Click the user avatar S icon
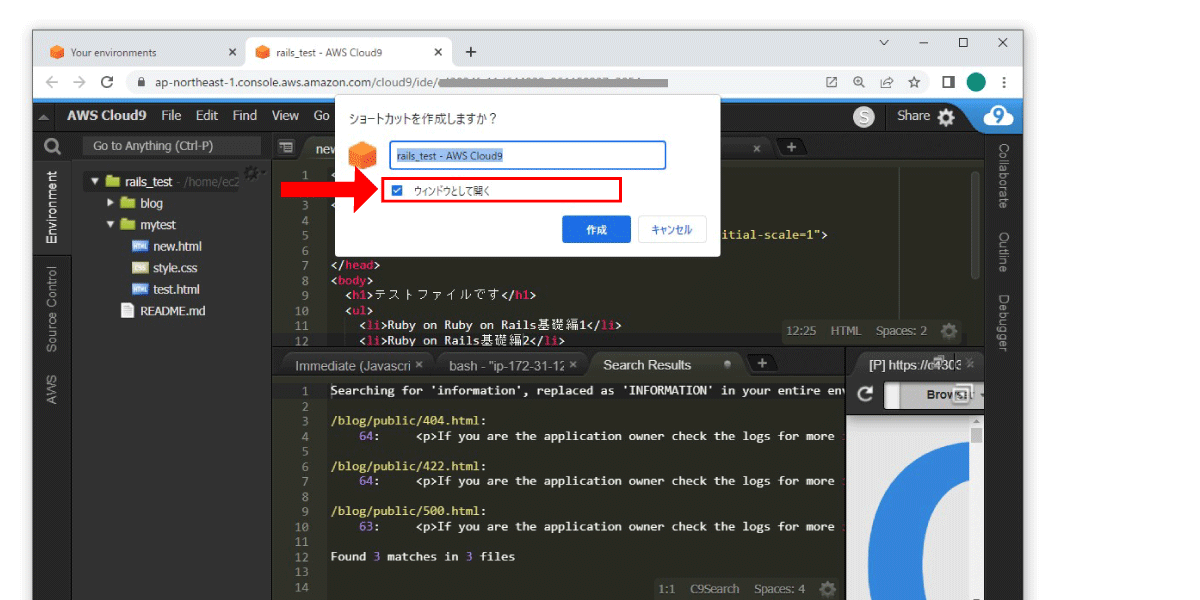The height and width of the screenshot is (600, 1200). point(864,117)
